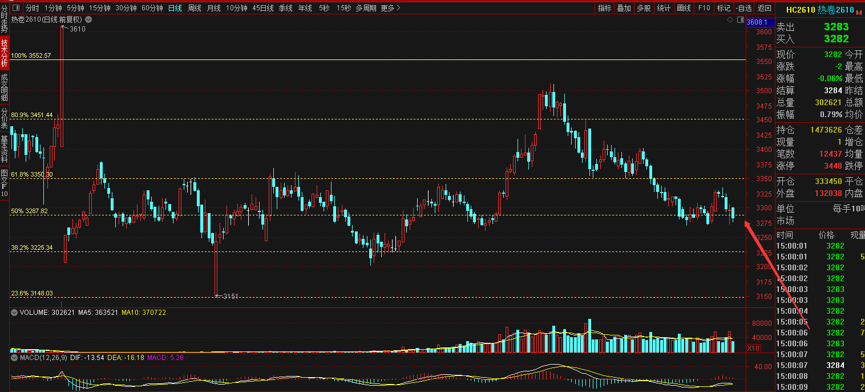The width and height of the screenshot is (865, 392).
Task: Click the 61.8% 3350.30 Fibonacci label
Action: click(x=32, y=174)
